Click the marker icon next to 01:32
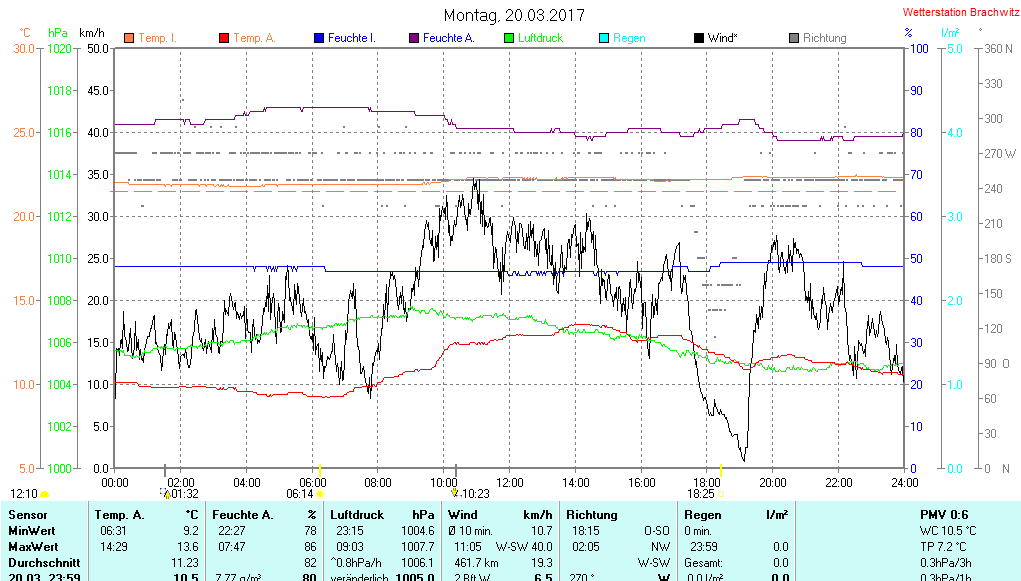 click(166, 493)
